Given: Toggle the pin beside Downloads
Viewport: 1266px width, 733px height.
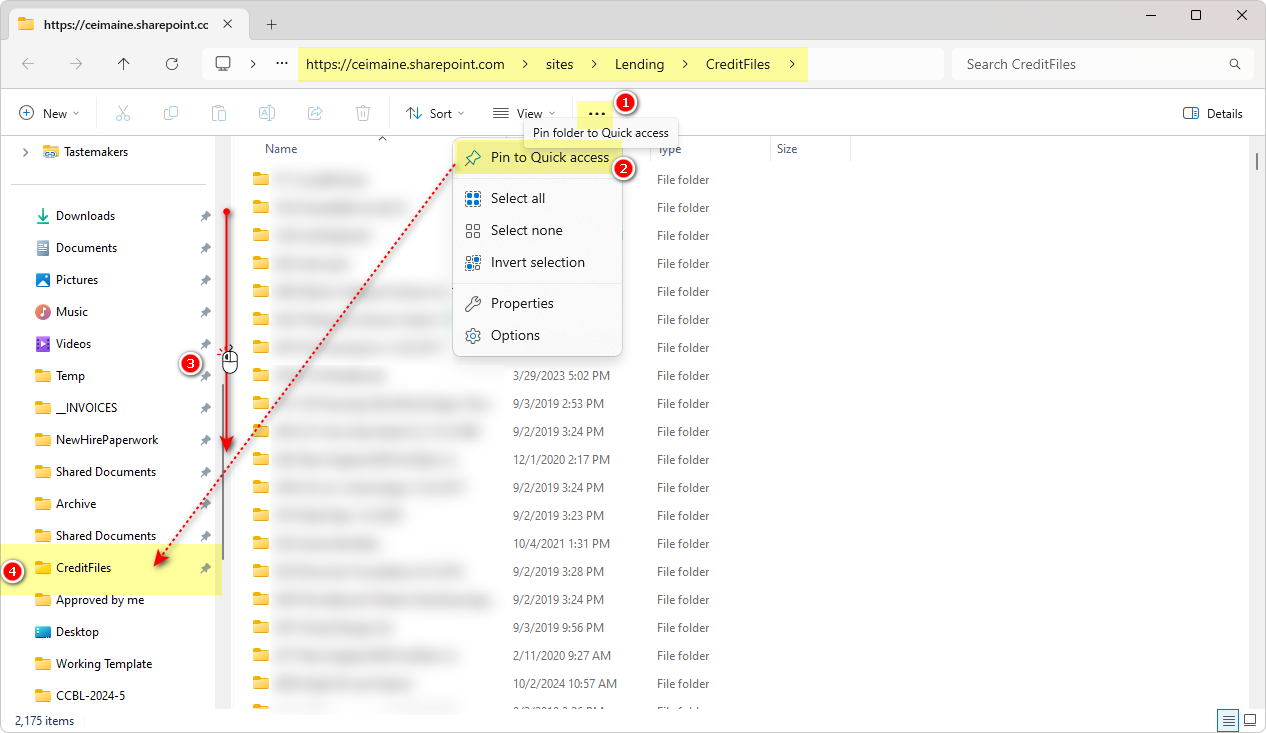Looking at the screenshot, I should click(x=205, y=216).
